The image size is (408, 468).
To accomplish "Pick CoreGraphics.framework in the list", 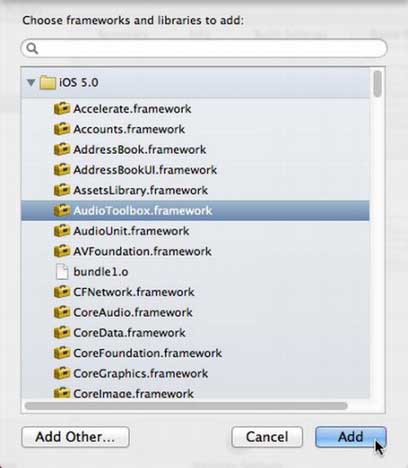I will (x=195, y=373).
